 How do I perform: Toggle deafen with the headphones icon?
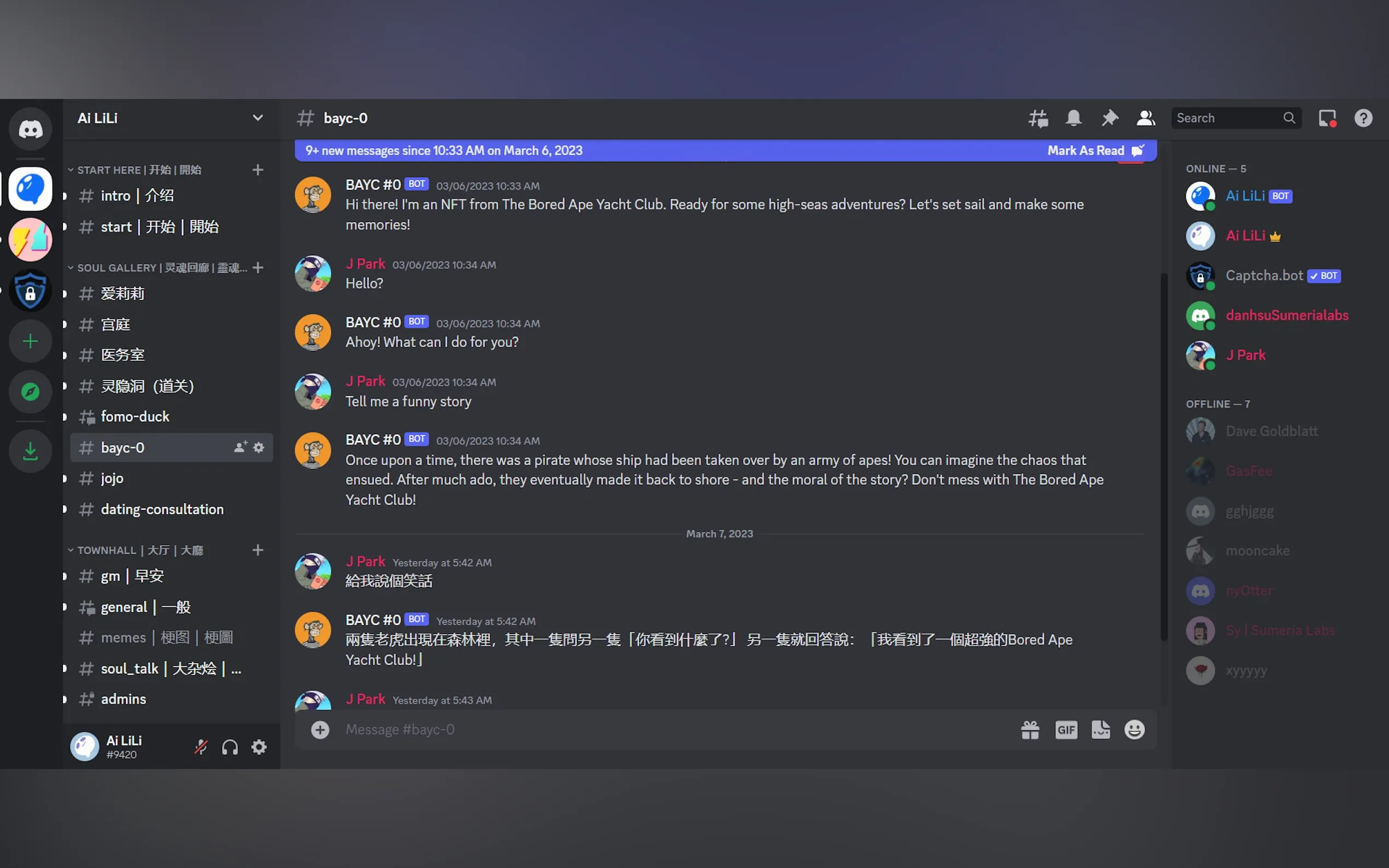(x=230, y=747)
